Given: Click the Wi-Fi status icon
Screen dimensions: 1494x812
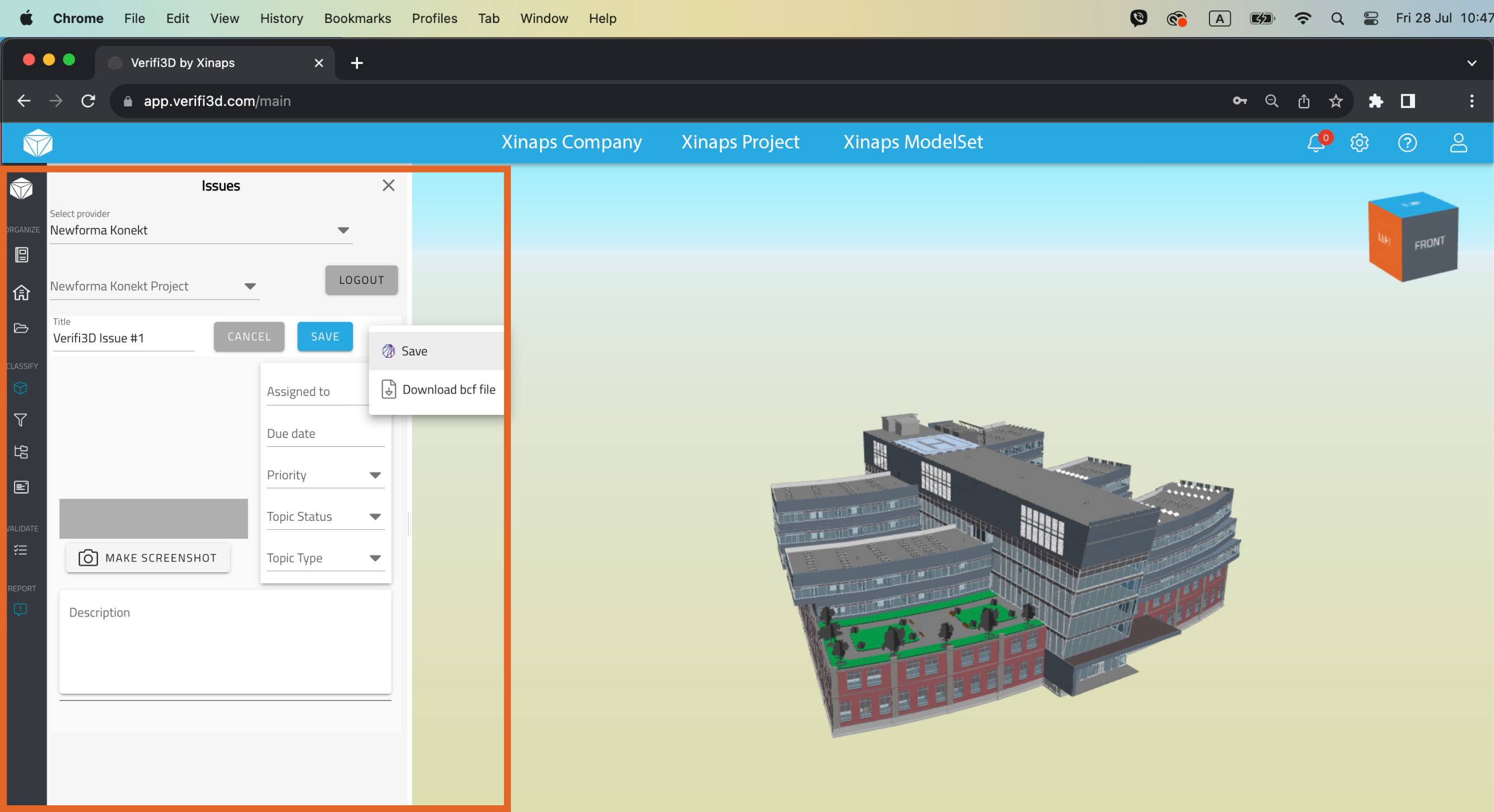Looking at the screenshot, I should 1302,18.
